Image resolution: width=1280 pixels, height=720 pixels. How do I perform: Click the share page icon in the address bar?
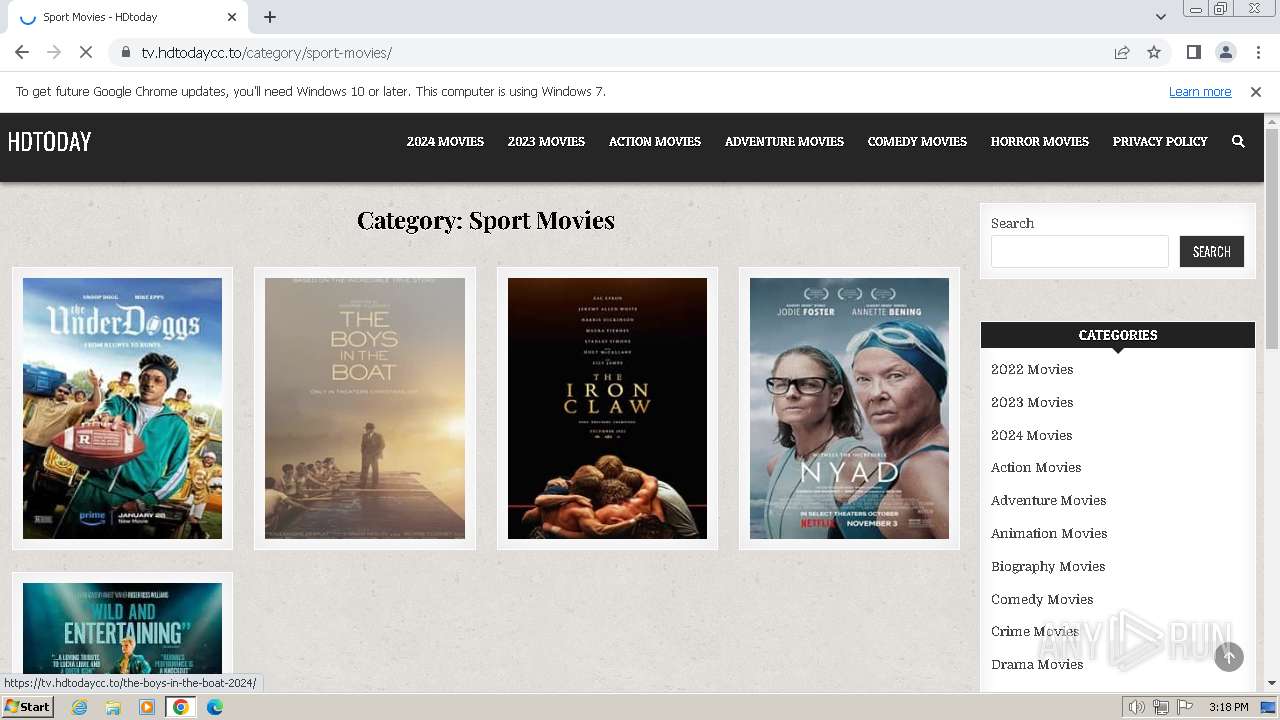click(x=1122, y=52)
